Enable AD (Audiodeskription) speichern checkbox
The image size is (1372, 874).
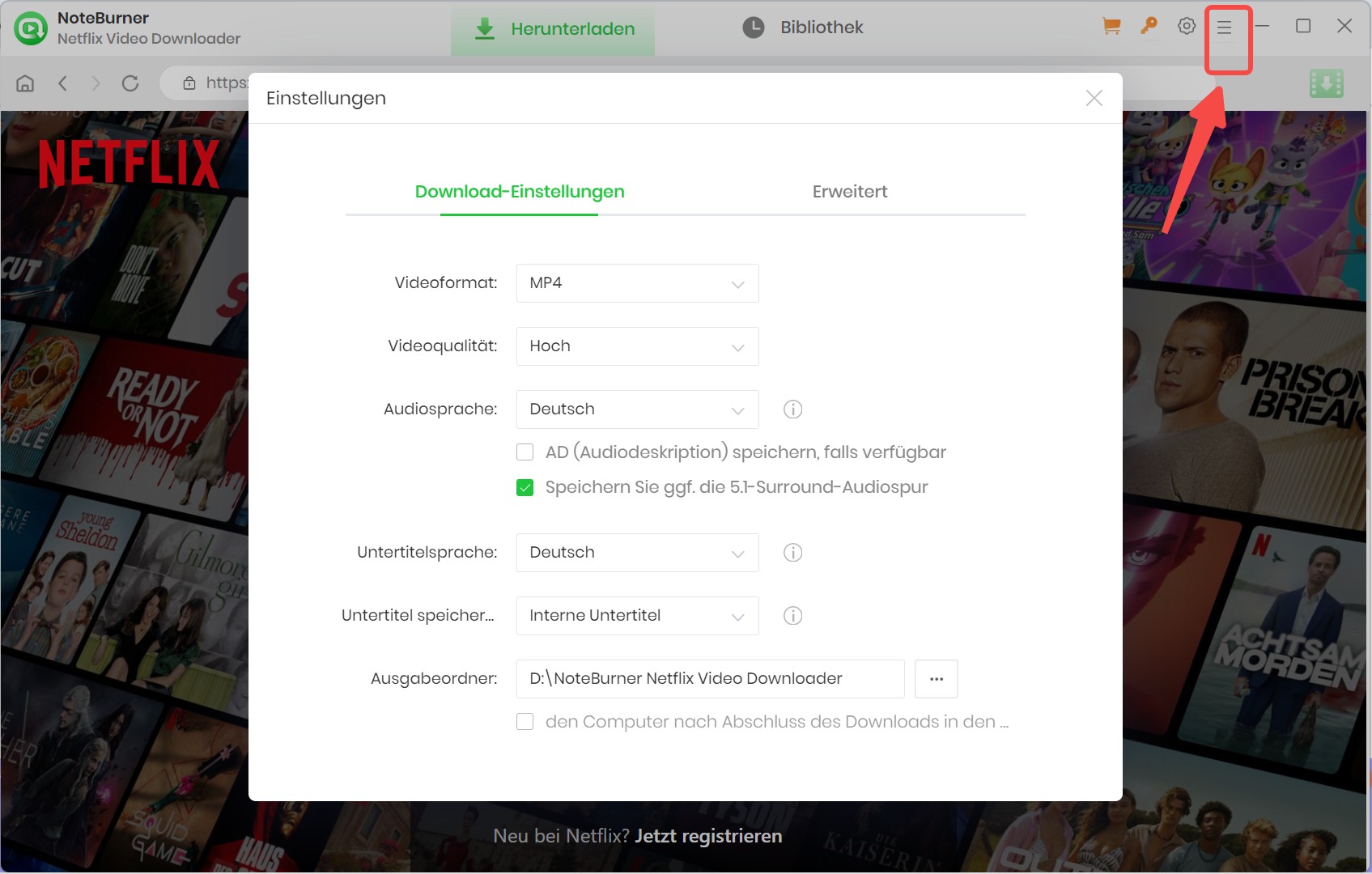[x=525, y=452]
